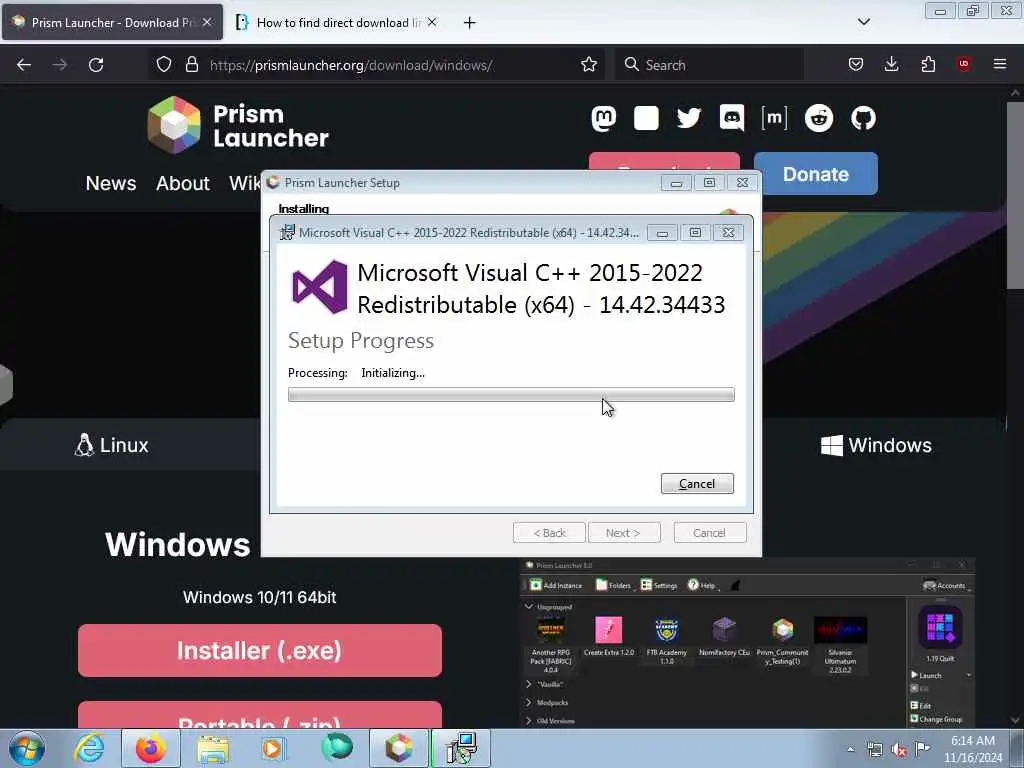Click the installer setup taskbar icon

coord(461,748)
